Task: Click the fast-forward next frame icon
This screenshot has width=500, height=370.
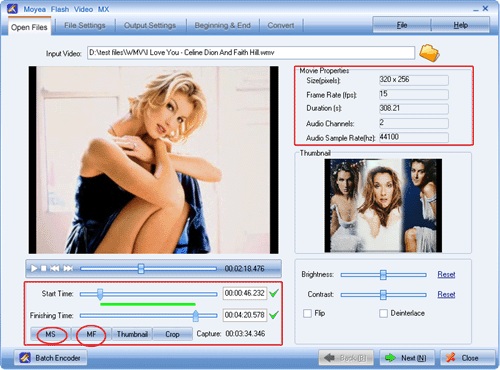Action: [68, 268]
